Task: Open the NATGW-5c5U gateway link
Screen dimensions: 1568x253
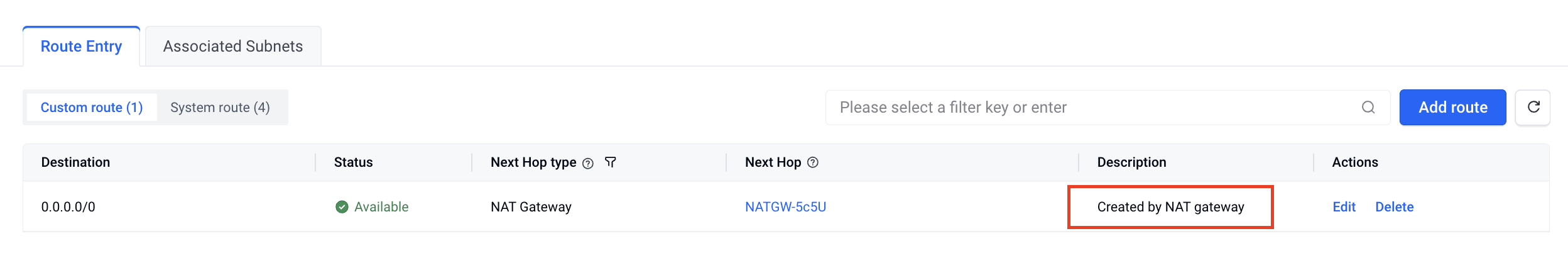Action: click(785, 207)
